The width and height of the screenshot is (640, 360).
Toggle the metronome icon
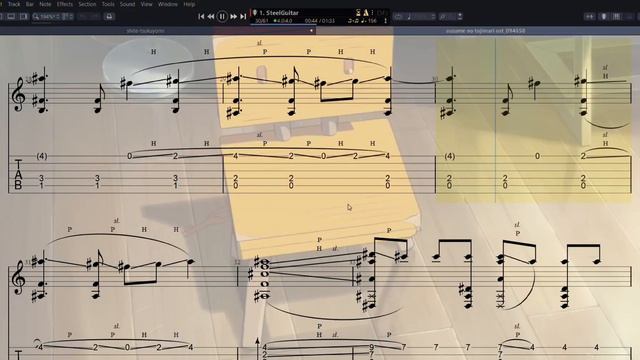[366, 13]
